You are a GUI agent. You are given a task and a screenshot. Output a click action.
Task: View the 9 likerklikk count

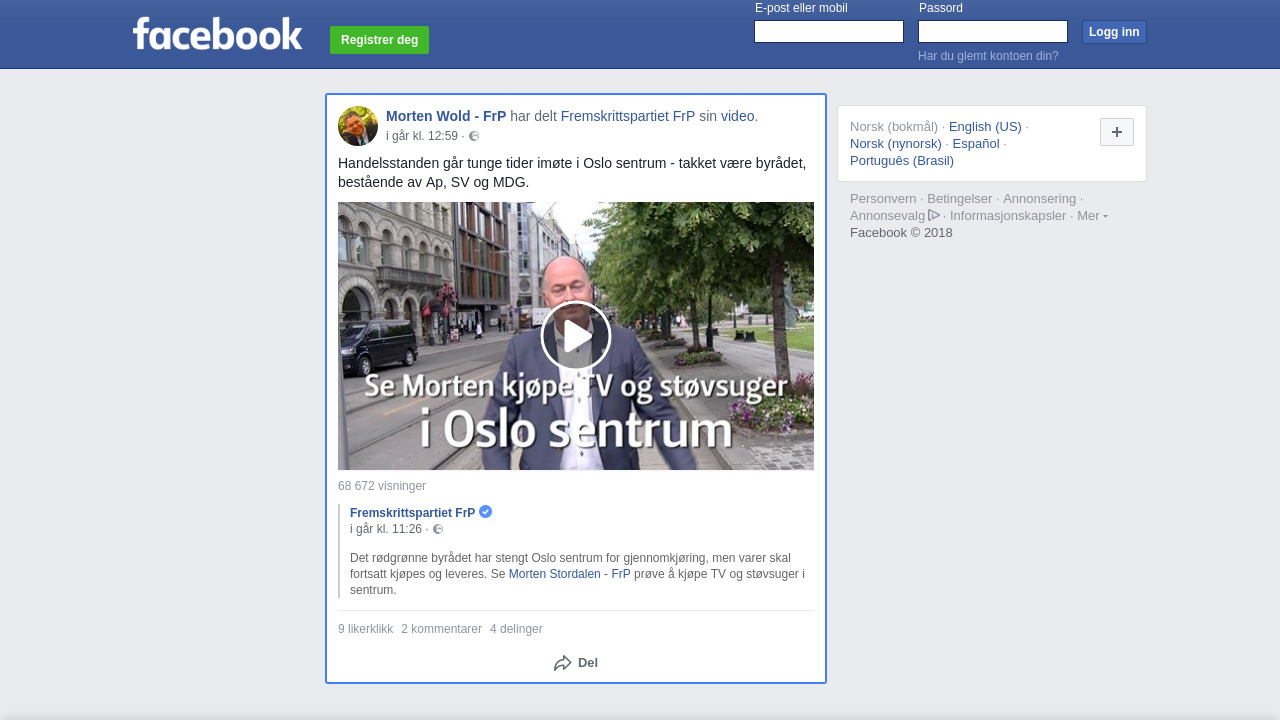tap(366, 629)
